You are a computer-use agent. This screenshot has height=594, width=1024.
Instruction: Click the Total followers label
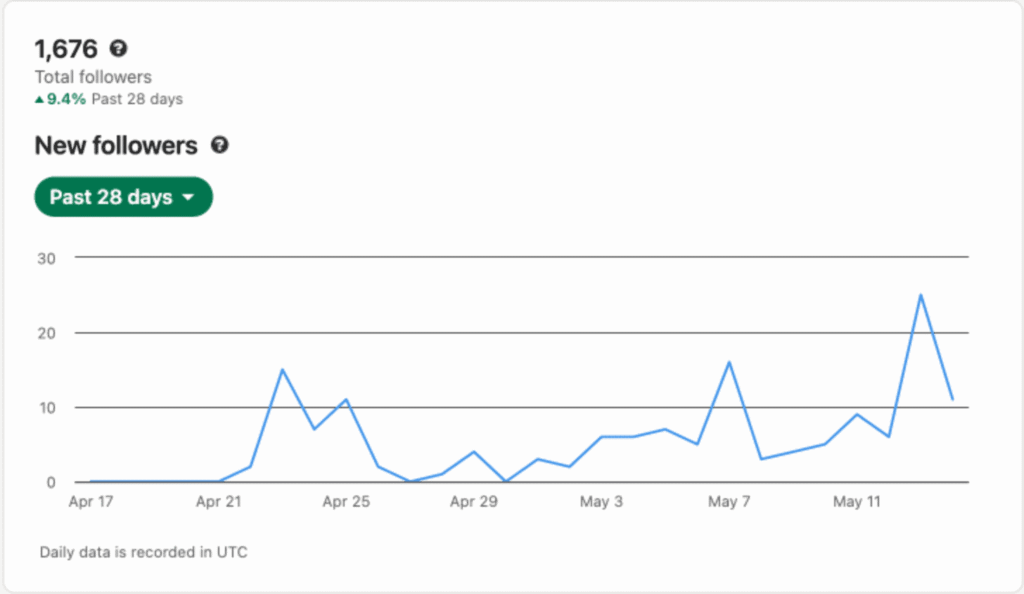click(x=93, y=77)
